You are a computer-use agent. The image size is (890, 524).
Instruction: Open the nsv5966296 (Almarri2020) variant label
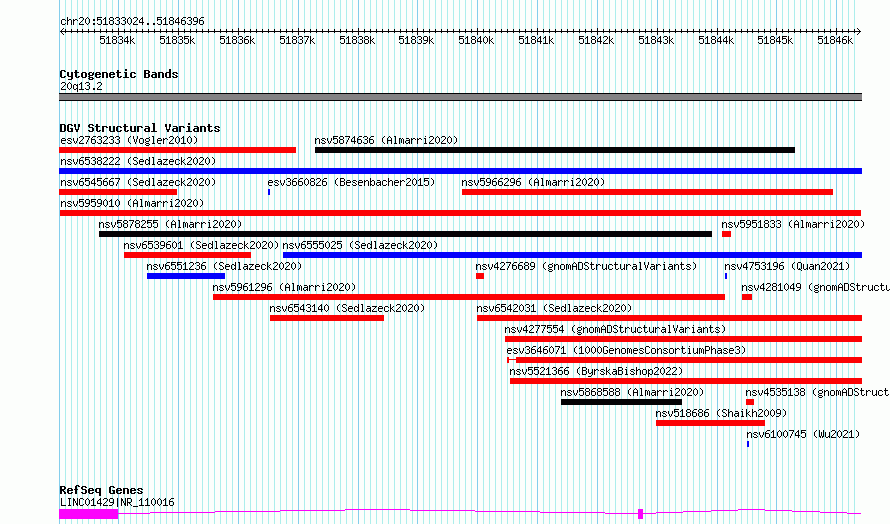533,182
